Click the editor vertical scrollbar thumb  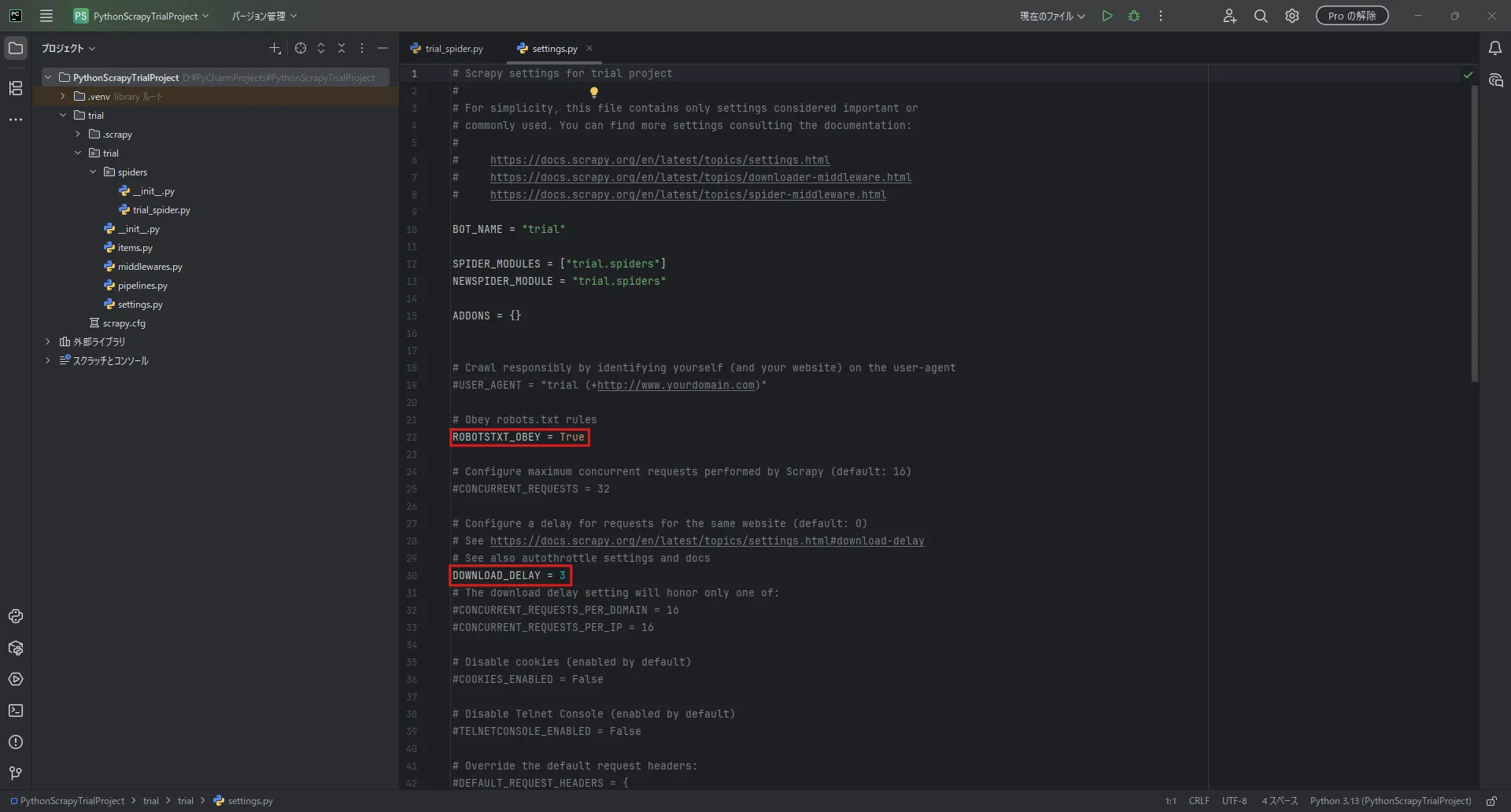pyautogui.click(x=1474, y=234)
